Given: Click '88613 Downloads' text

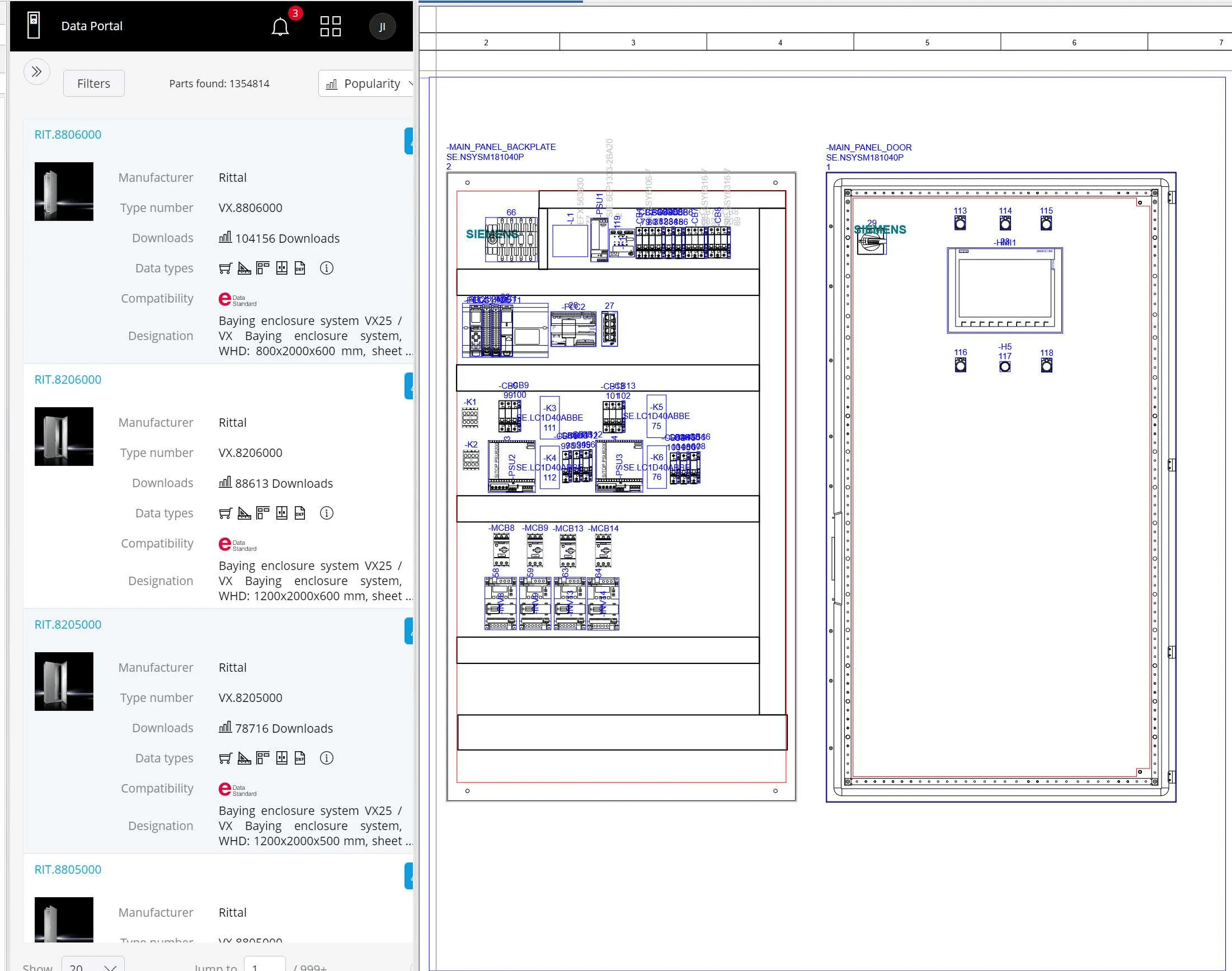Looking at the screenshot, I should (284, 484).
